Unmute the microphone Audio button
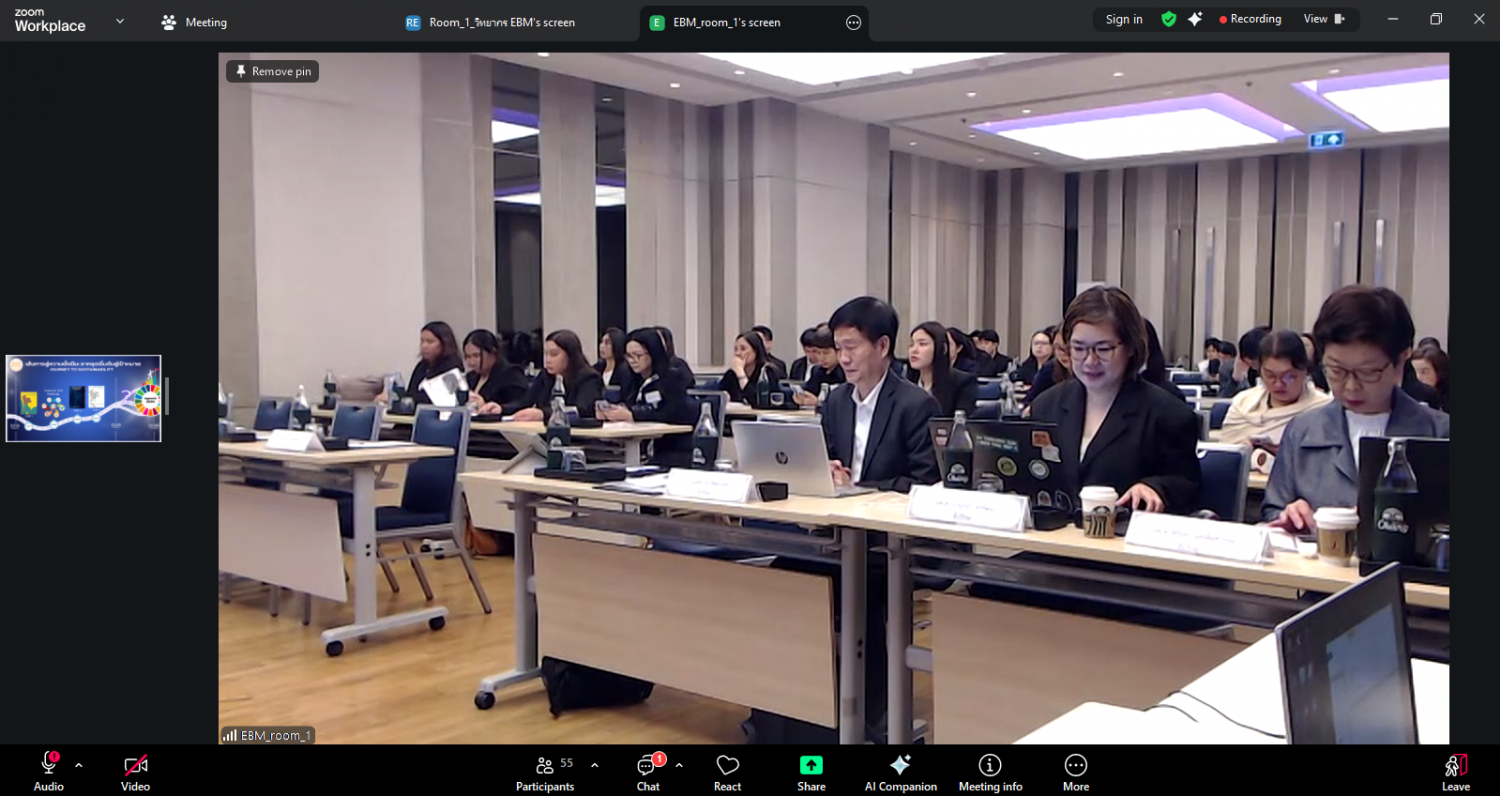1500x796 pixels. [x=48, y=769]
